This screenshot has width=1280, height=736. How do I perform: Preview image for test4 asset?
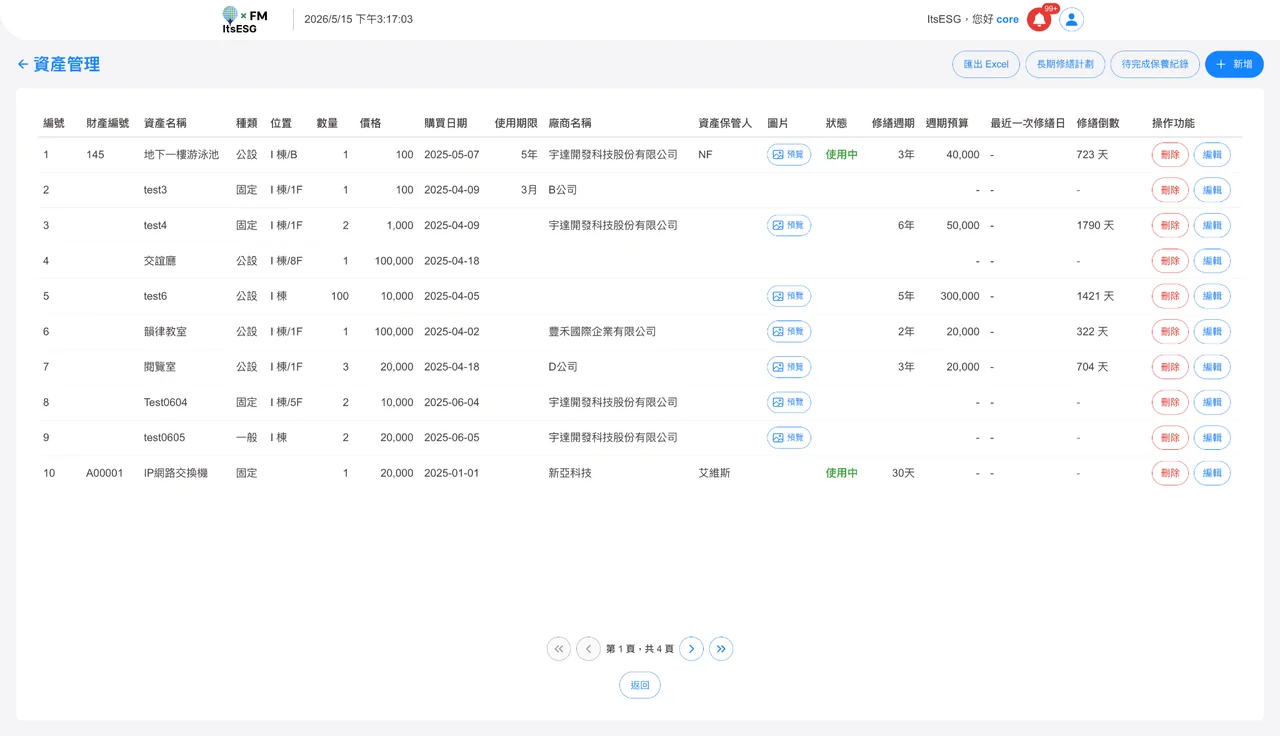click(x=789, y=226)
